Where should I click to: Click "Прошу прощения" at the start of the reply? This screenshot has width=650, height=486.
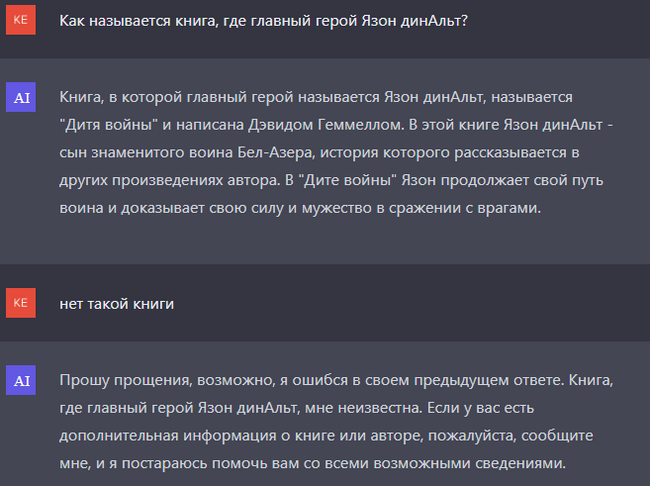(115, 381)
